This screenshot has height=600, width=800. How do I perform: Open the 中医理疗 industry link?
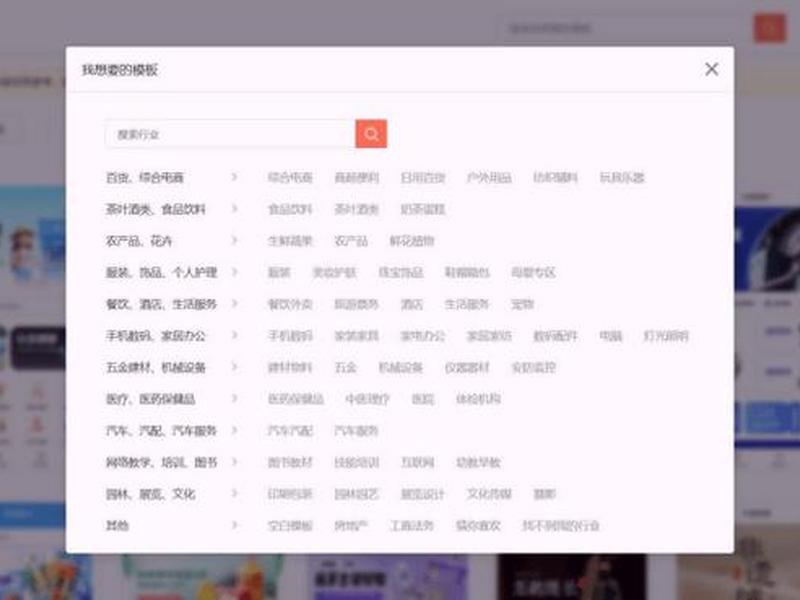[367, 399]
